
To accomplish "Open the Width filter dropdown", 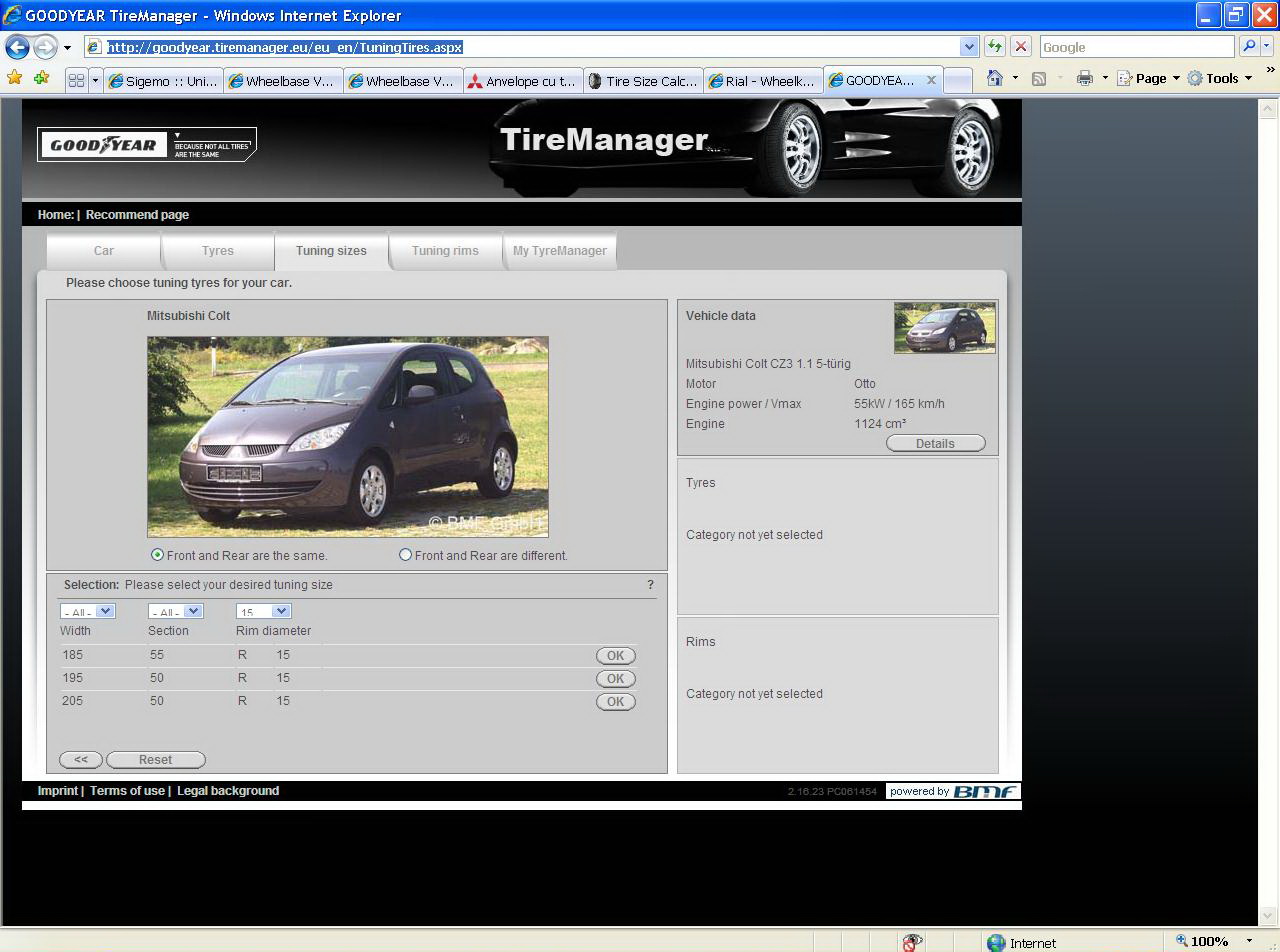I will tap(88, 611).
